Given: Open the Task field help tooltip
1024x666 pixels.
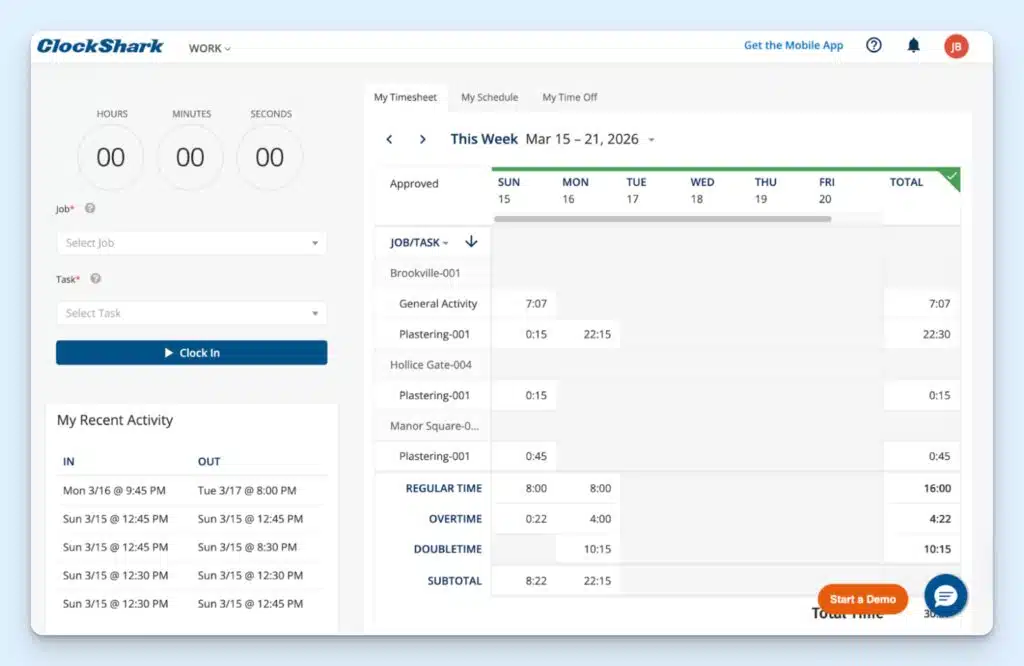Looking at the screenshot, I should click(x=95, y=279).
